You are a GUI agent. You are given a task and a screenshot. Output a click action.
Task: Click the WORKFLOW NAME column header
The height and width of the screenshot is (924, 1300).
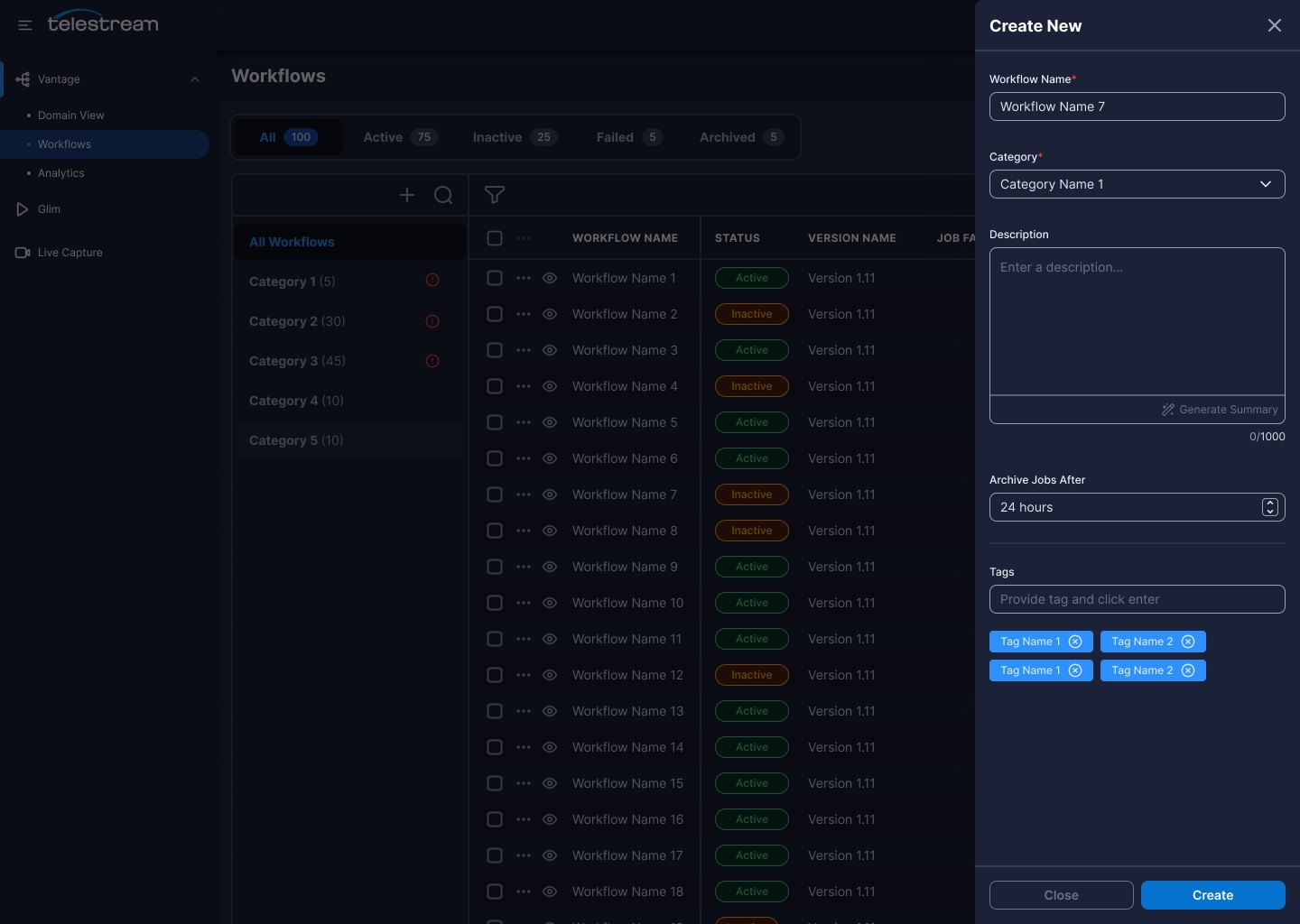[625, 238]
